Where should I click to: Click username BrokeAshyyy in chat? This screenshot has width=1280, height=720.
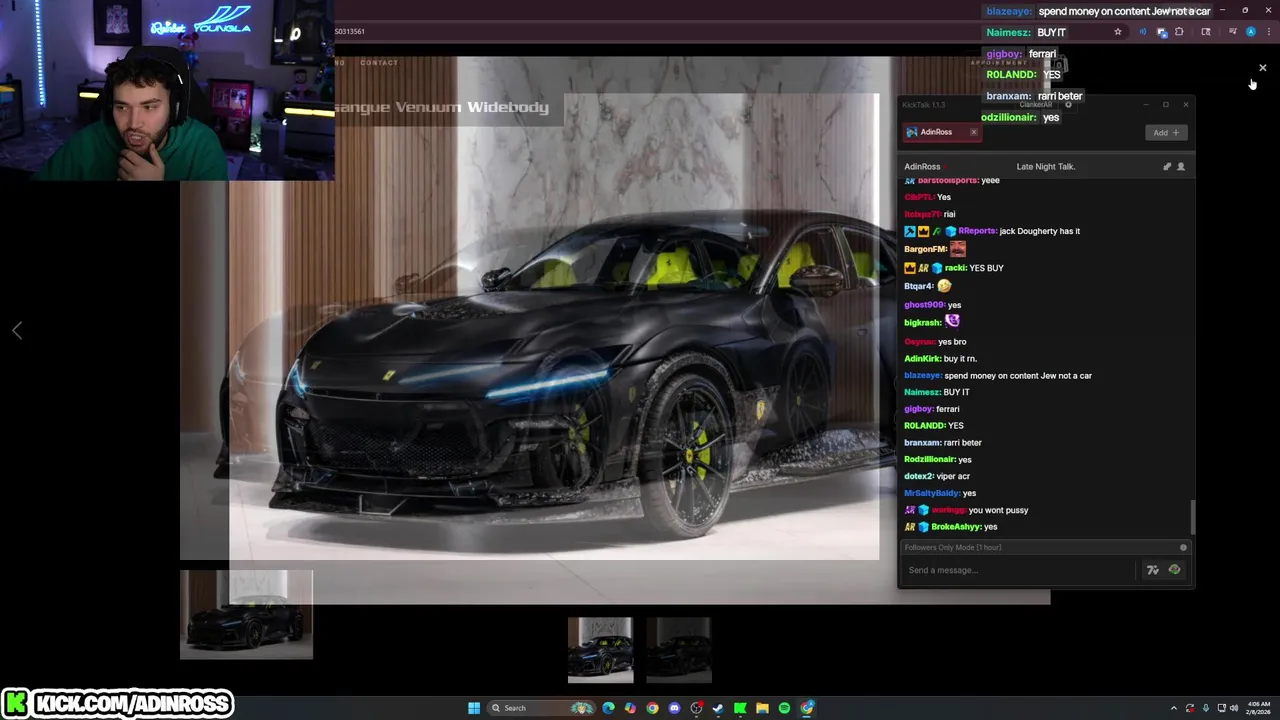tap(957, 527)
